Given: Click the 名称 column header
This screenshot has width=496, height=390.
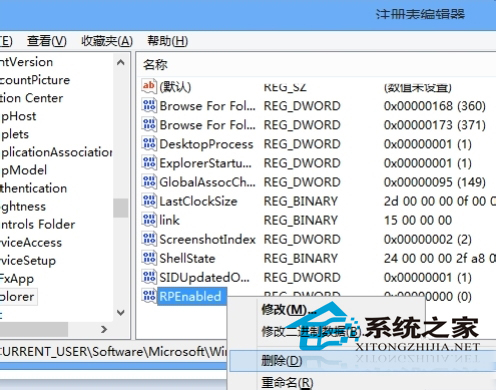Looking at the screenshot, I should pyautogui.click(x=155, y=64).
